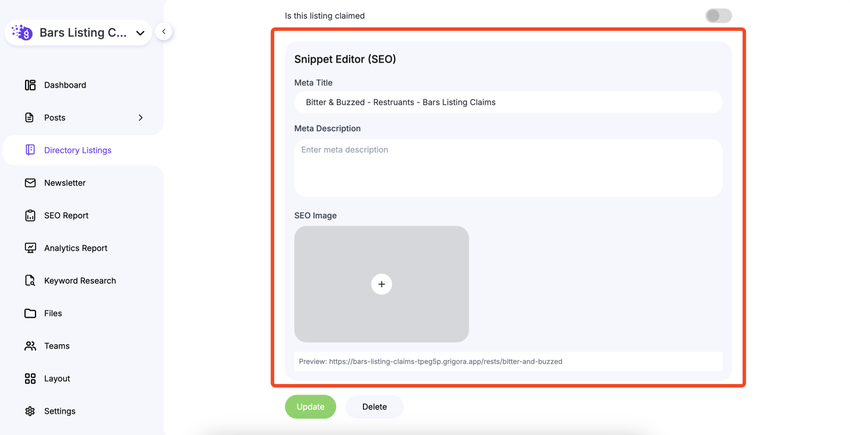850x435 pixels.
Task: Add an SEO image with plus button
Action: pos(381,284)
